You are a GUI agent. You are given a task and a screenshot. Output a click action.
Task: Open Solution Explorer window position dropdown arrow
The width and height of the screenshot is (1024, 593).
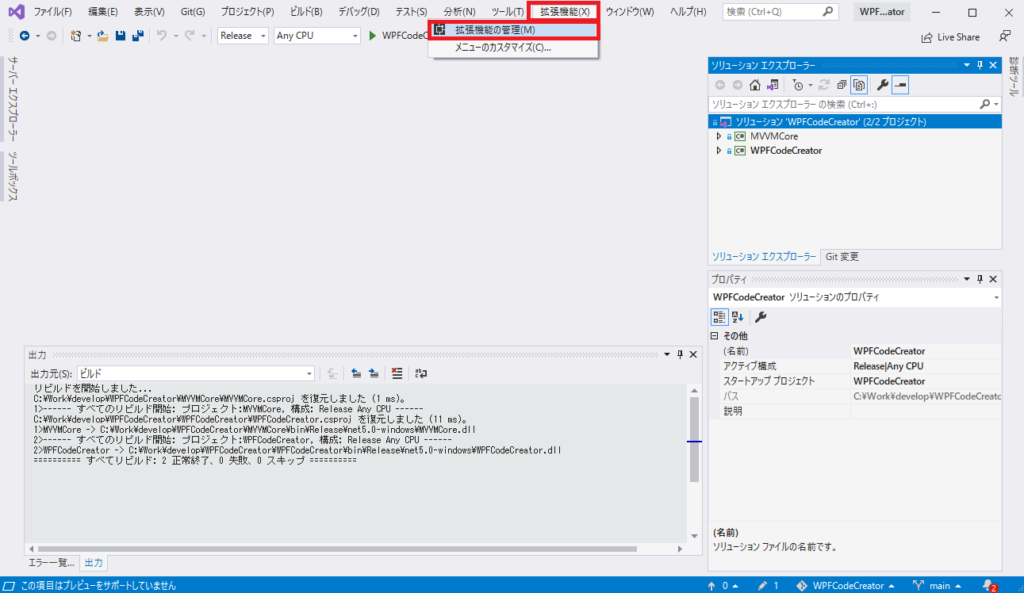tap(967, 65)
